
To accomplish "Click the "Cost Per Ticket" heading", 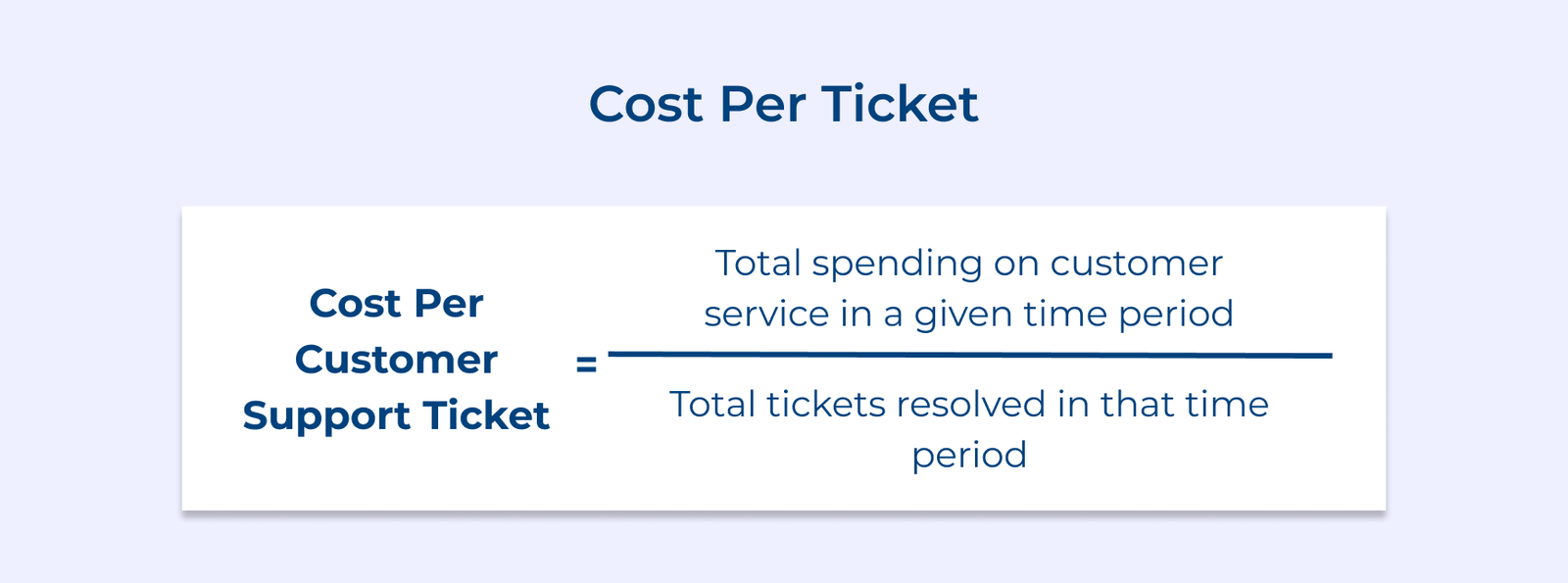I will pos(783,104).
